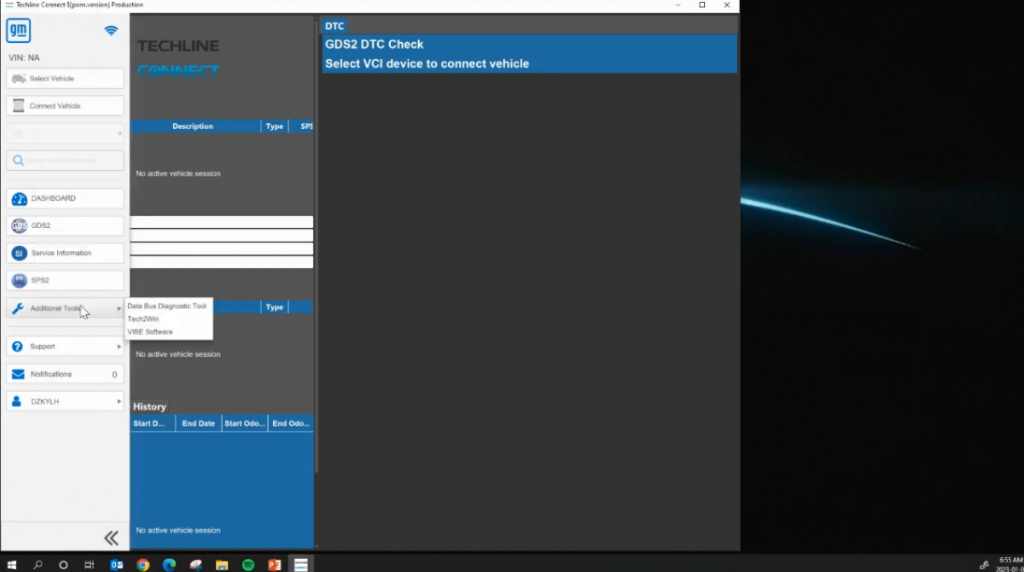Click the History tab label
Screen dimensions: 1024x572
(150, 406)
